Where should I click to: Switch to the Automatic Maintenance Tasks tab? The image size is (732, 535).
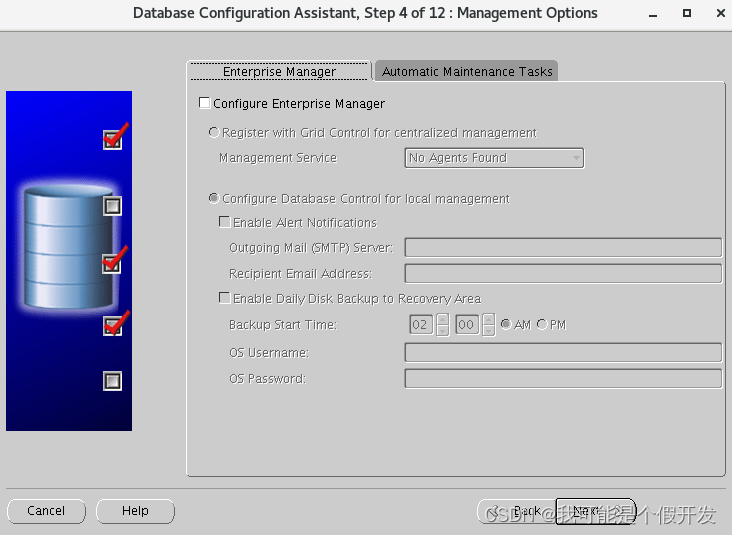tap(466, 71)
